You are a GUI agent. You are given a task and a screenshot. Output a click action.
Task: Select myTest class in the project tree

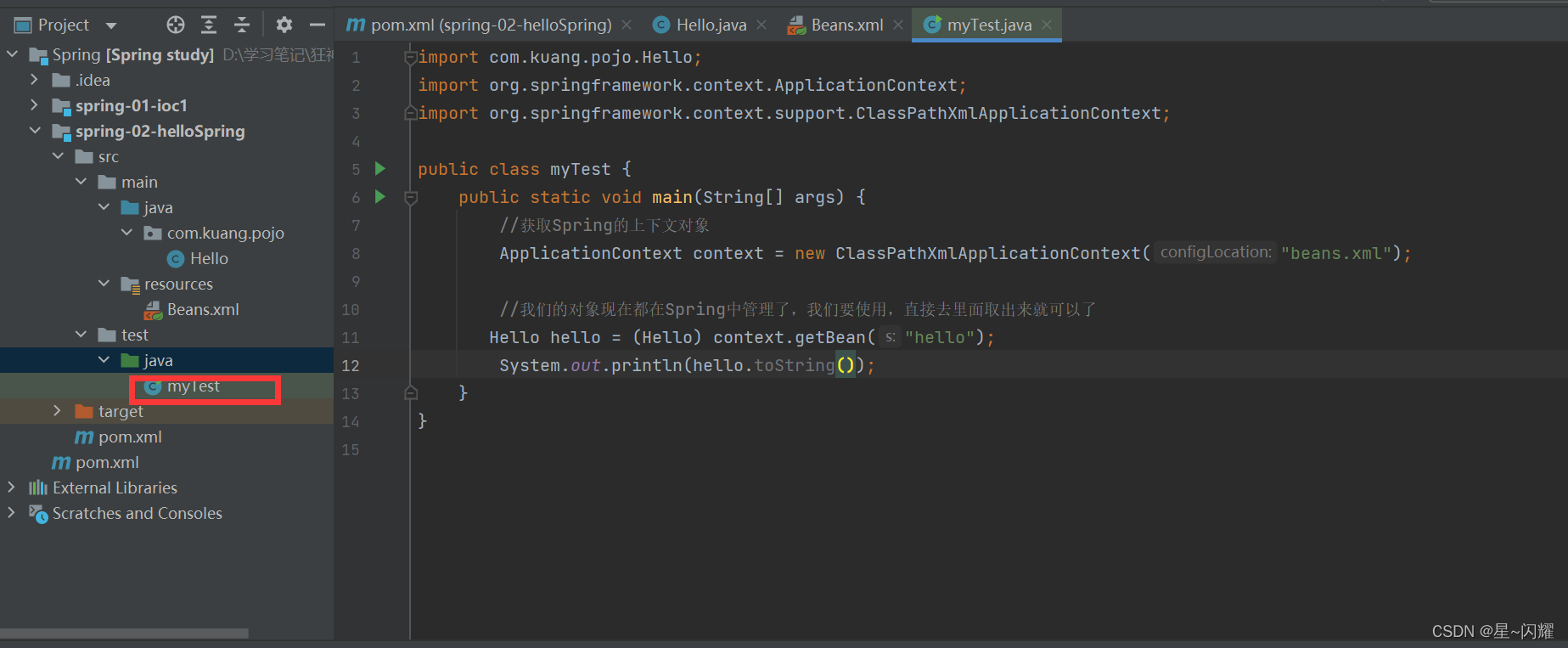pos(194,386)
